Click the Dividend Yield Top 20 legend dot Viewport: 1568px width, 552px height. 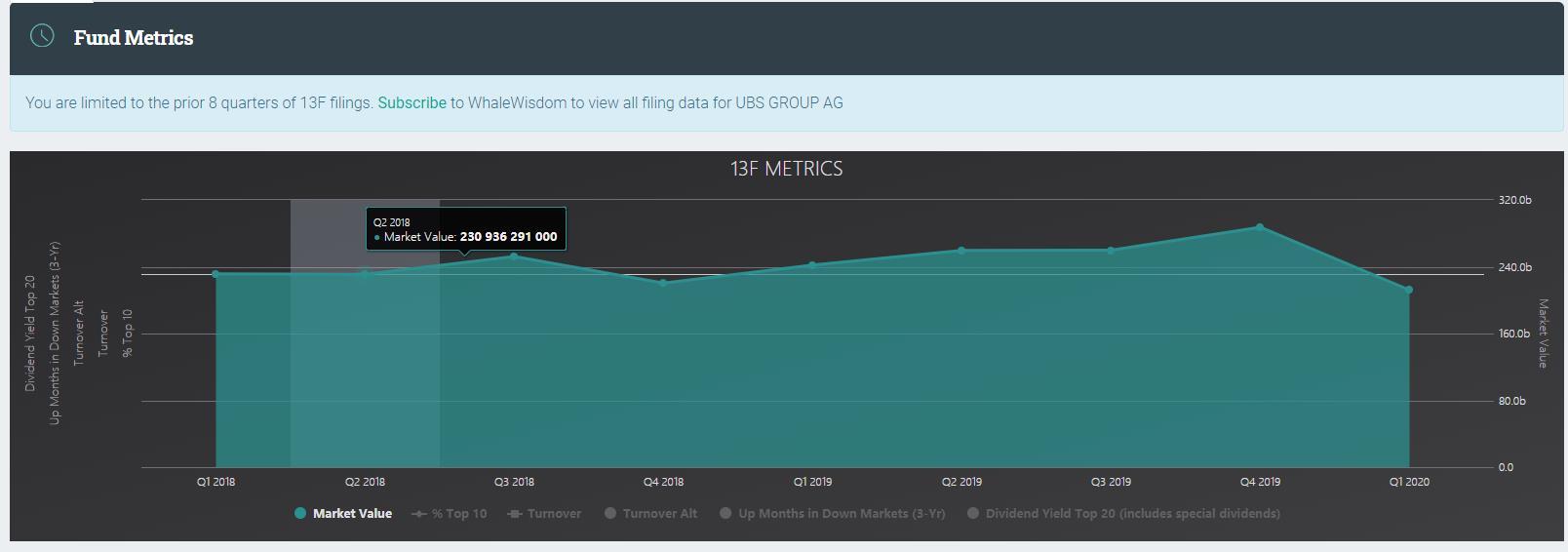click(x=972, y=513)
